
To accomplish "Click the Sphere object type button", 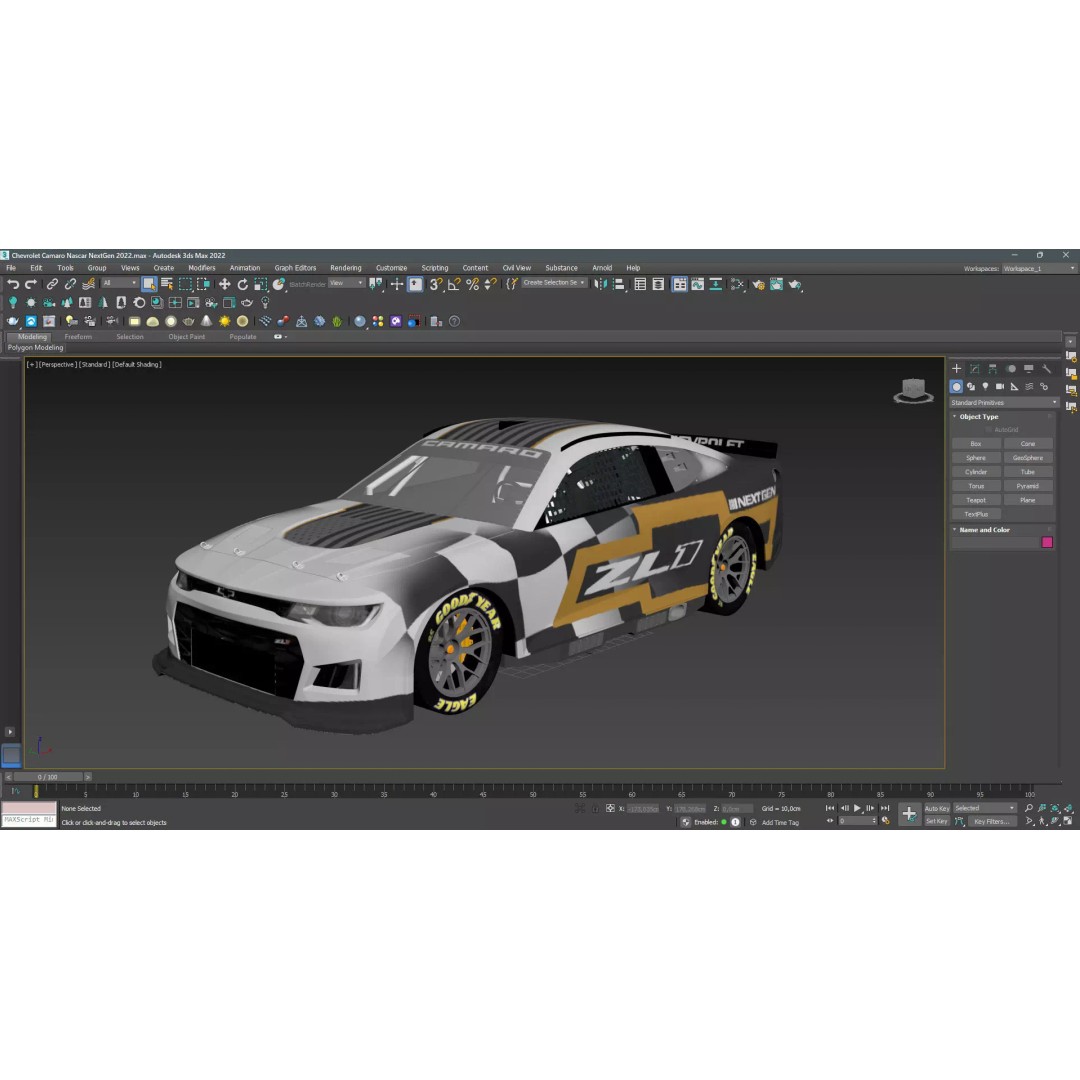I will tap(976, 458).
